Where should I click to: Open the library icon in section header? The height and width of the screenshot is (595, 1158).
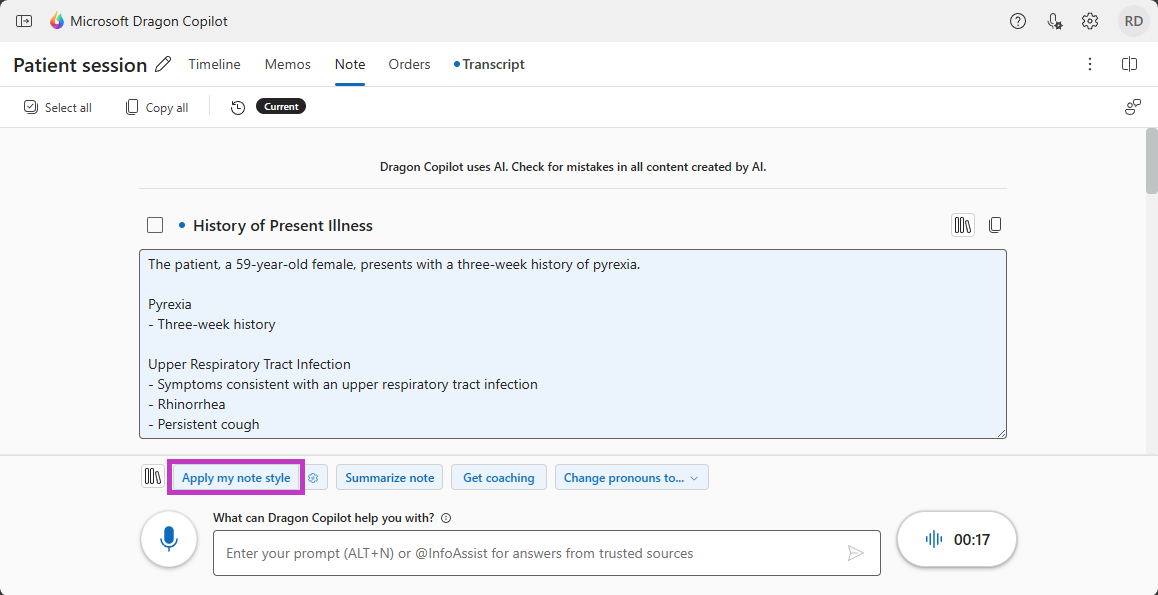pos(962,225)
